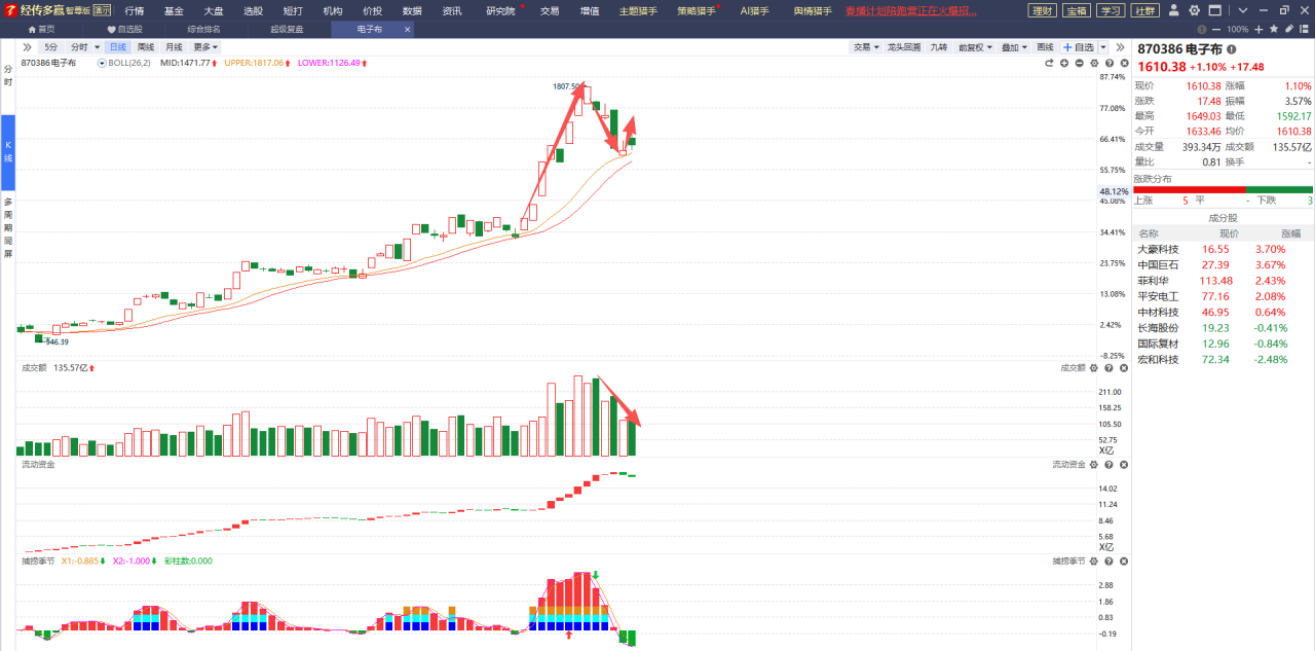Click the 画线 drawing tool button

[x=1045, y=47]
